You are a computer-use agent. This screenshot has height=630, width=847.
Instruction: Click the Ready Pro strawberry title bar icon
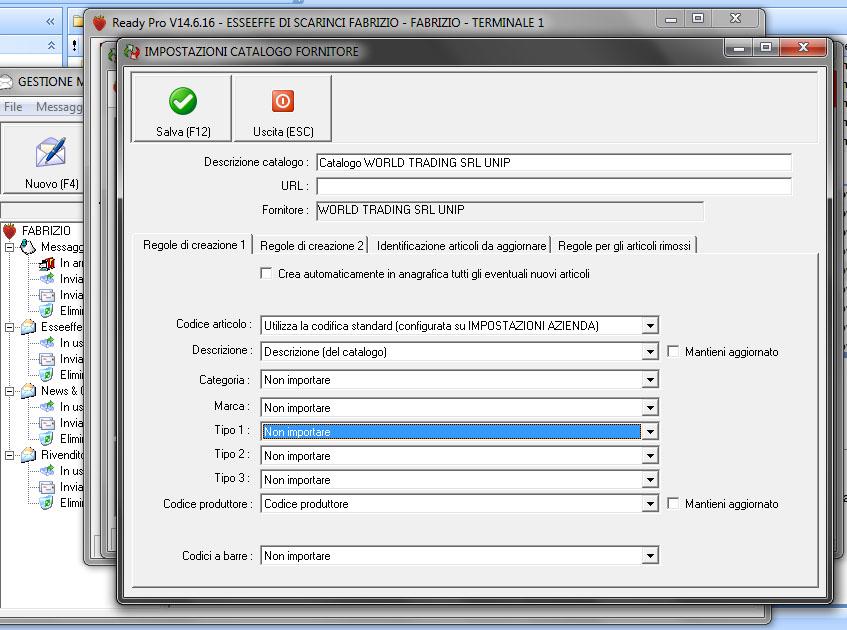99,23
